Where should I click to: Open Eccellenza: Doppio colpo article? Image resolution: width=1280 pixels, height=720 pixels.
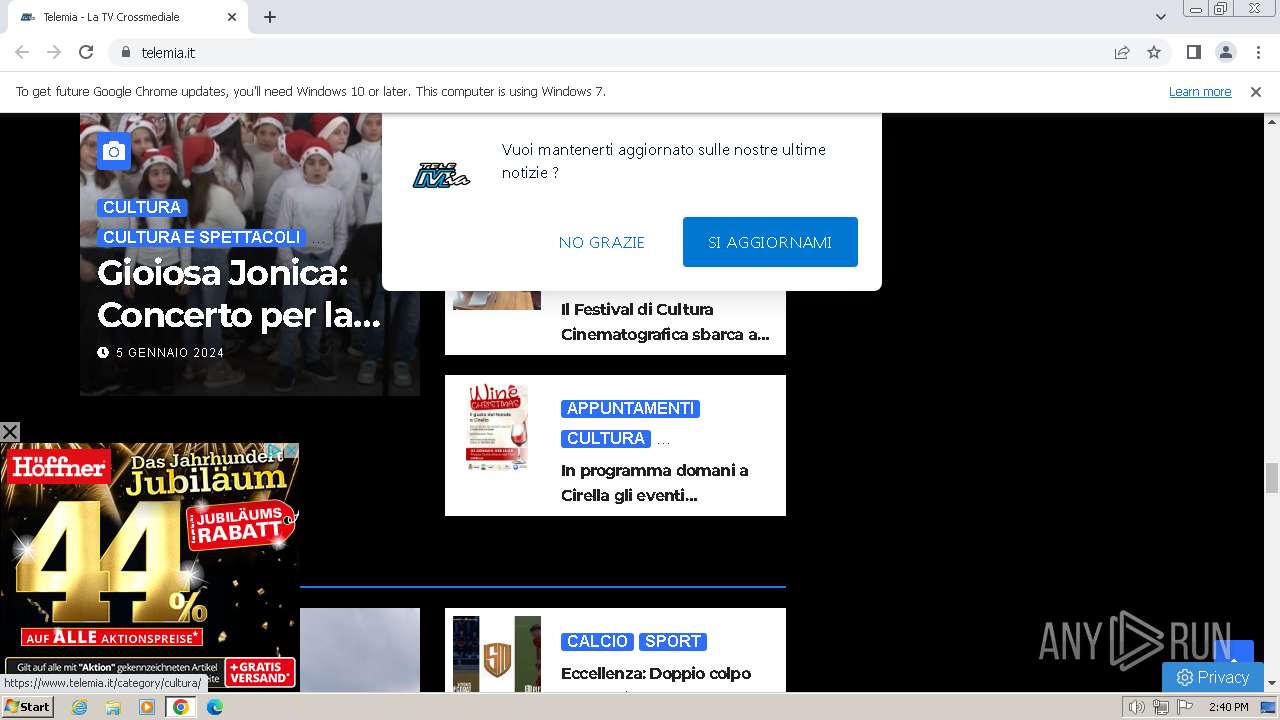tap(656, 674)
